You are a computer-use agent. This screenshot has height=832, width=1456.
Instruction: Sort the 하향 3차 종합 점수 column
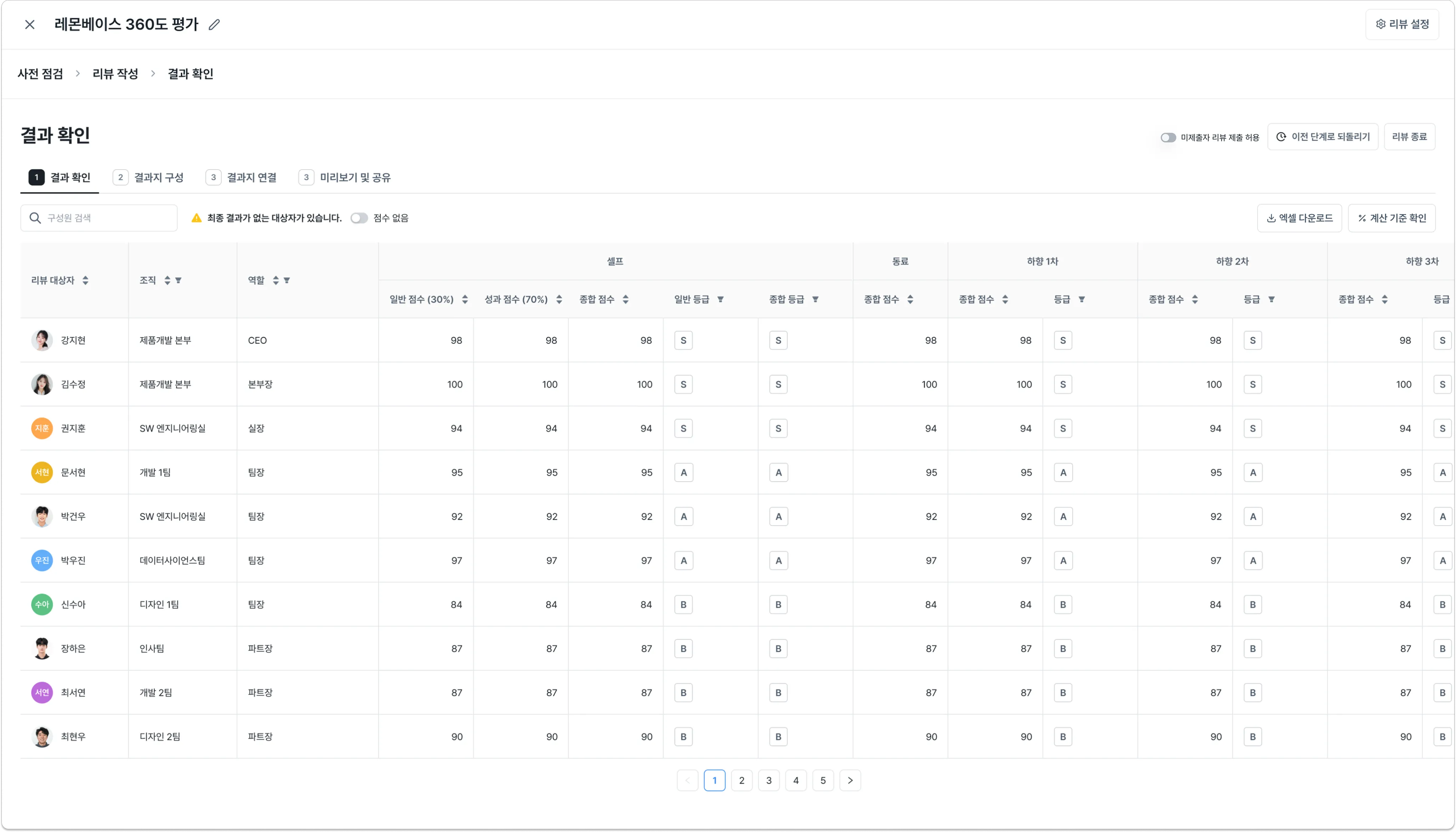point(1385,300)
